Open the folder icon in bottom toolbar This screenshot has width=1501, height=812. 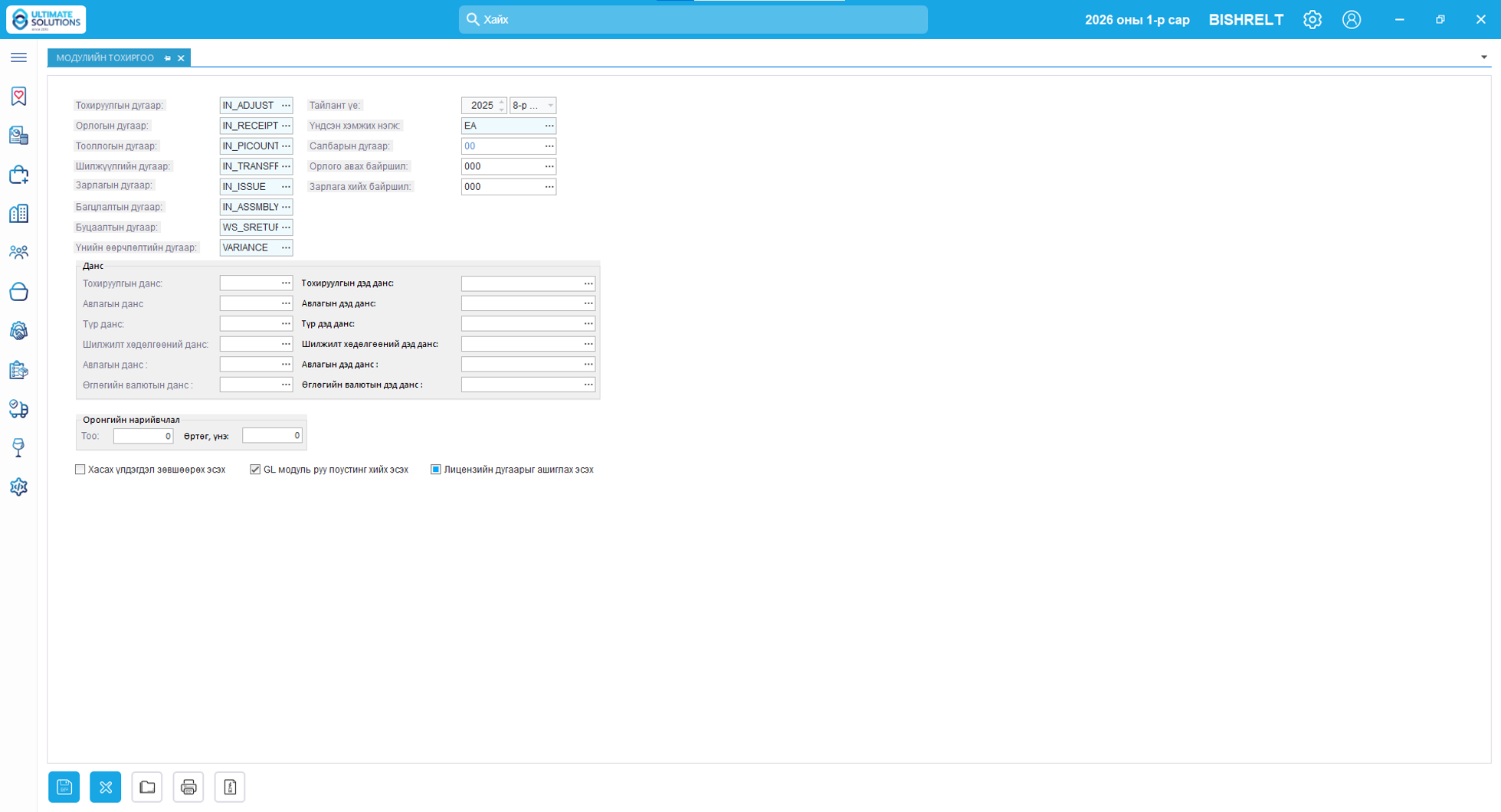pos(147,787)
